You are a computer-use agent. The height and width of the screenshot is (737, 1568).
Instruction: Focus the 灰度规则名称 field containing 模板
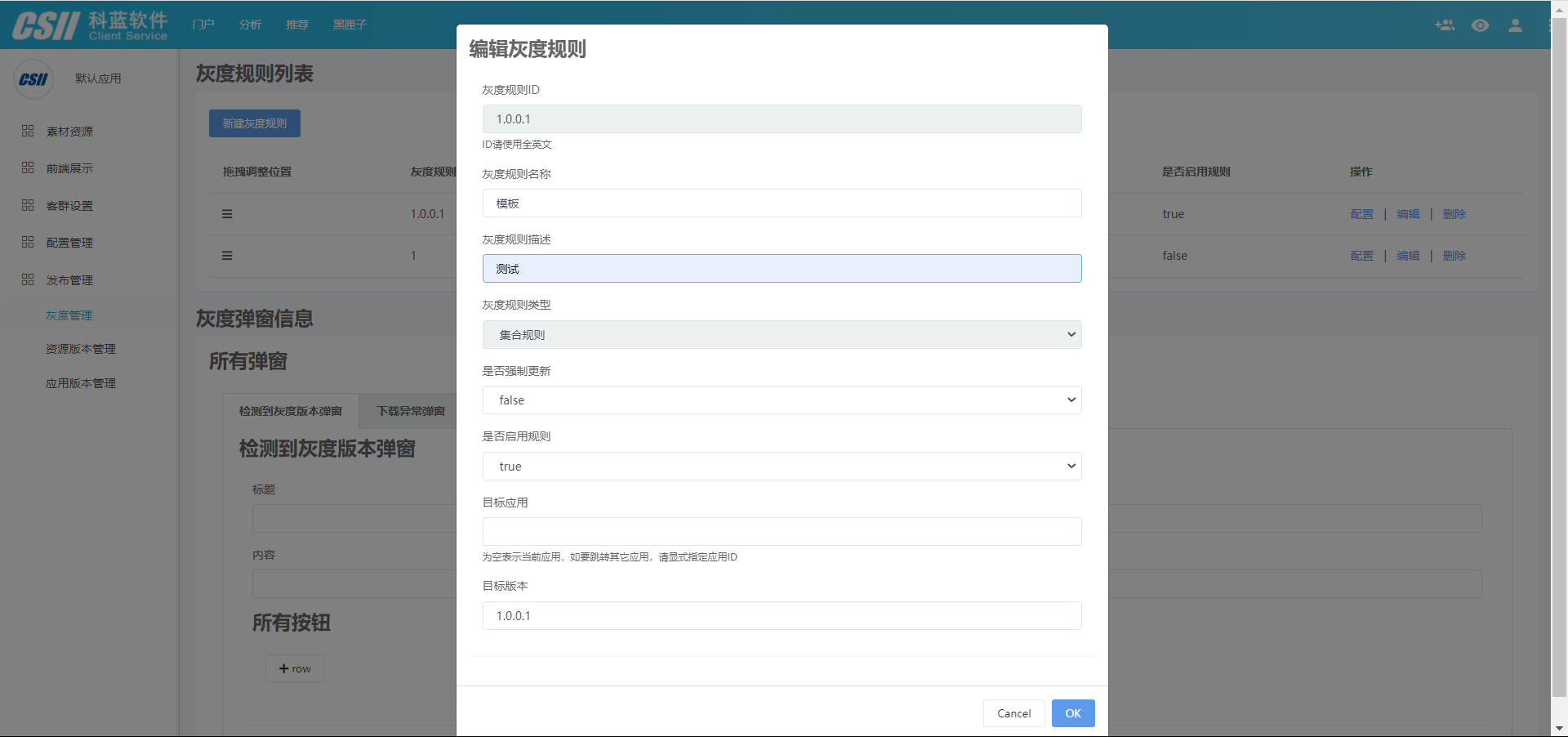(782, 203)
